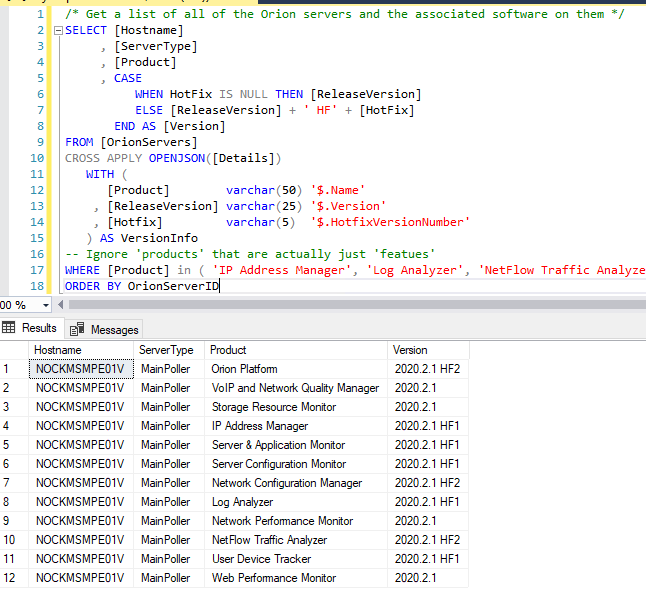
Task: Click OPENJSON keyword on line 10
Action: 177,158
